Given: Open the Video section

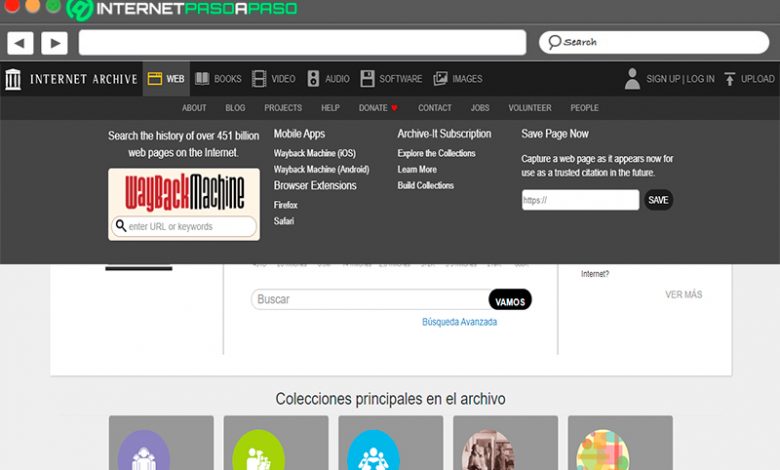Looking at the screenshot, I should pos(274,79).
